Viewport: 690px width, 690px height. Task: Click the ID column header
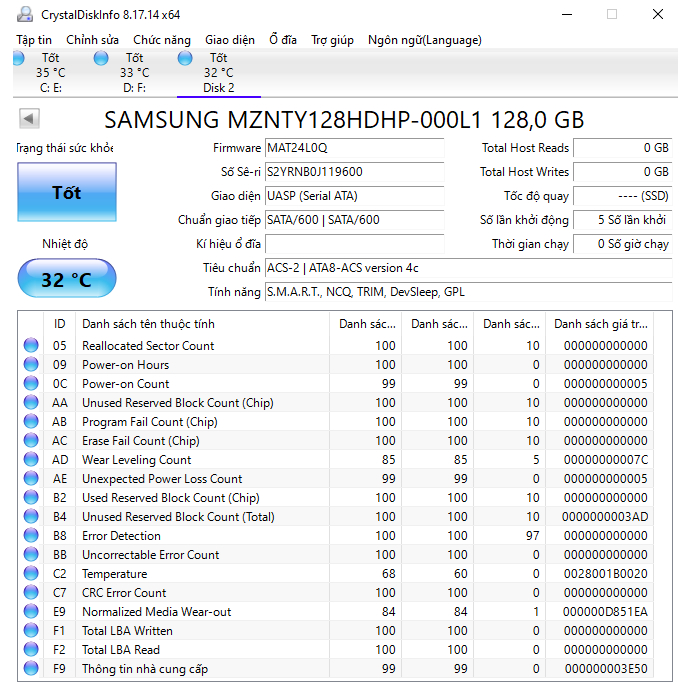coord(60,324)
